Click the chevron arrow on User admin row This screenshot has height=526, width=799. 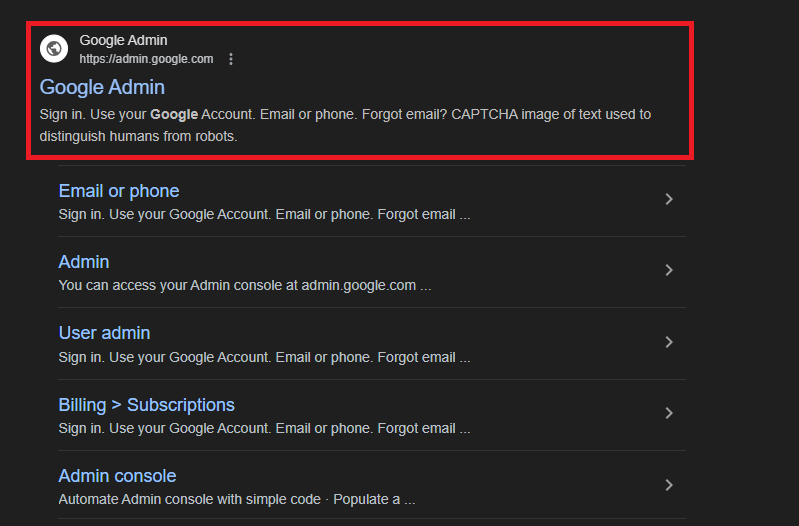click(669, 342)
